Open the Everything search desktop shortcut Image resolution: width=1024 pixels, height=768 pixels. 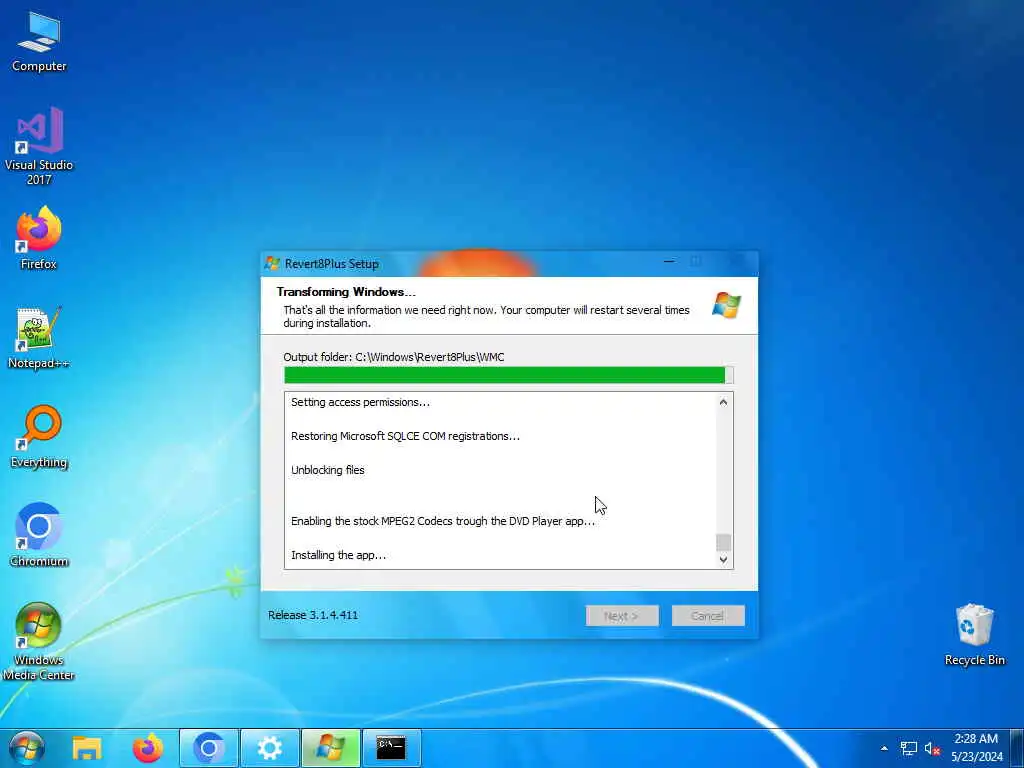click(x=39, y=437)
